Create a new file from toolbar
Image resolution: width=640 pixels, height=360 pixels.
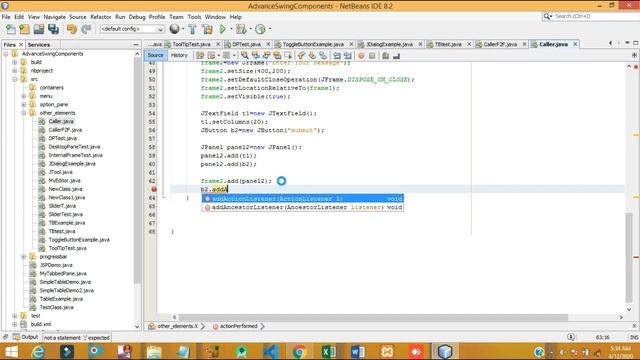click(11, 29)
